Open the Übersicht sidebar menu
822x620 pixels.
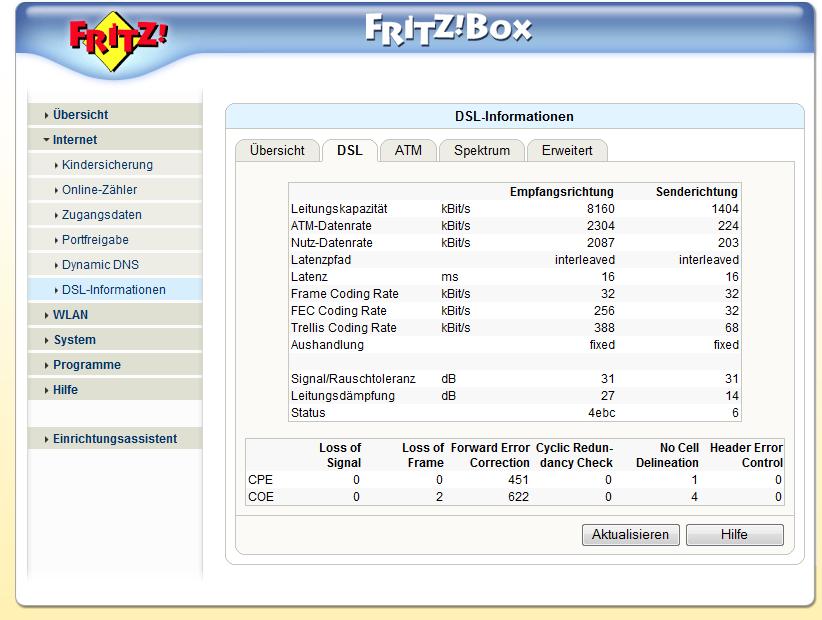click(115, 114)
